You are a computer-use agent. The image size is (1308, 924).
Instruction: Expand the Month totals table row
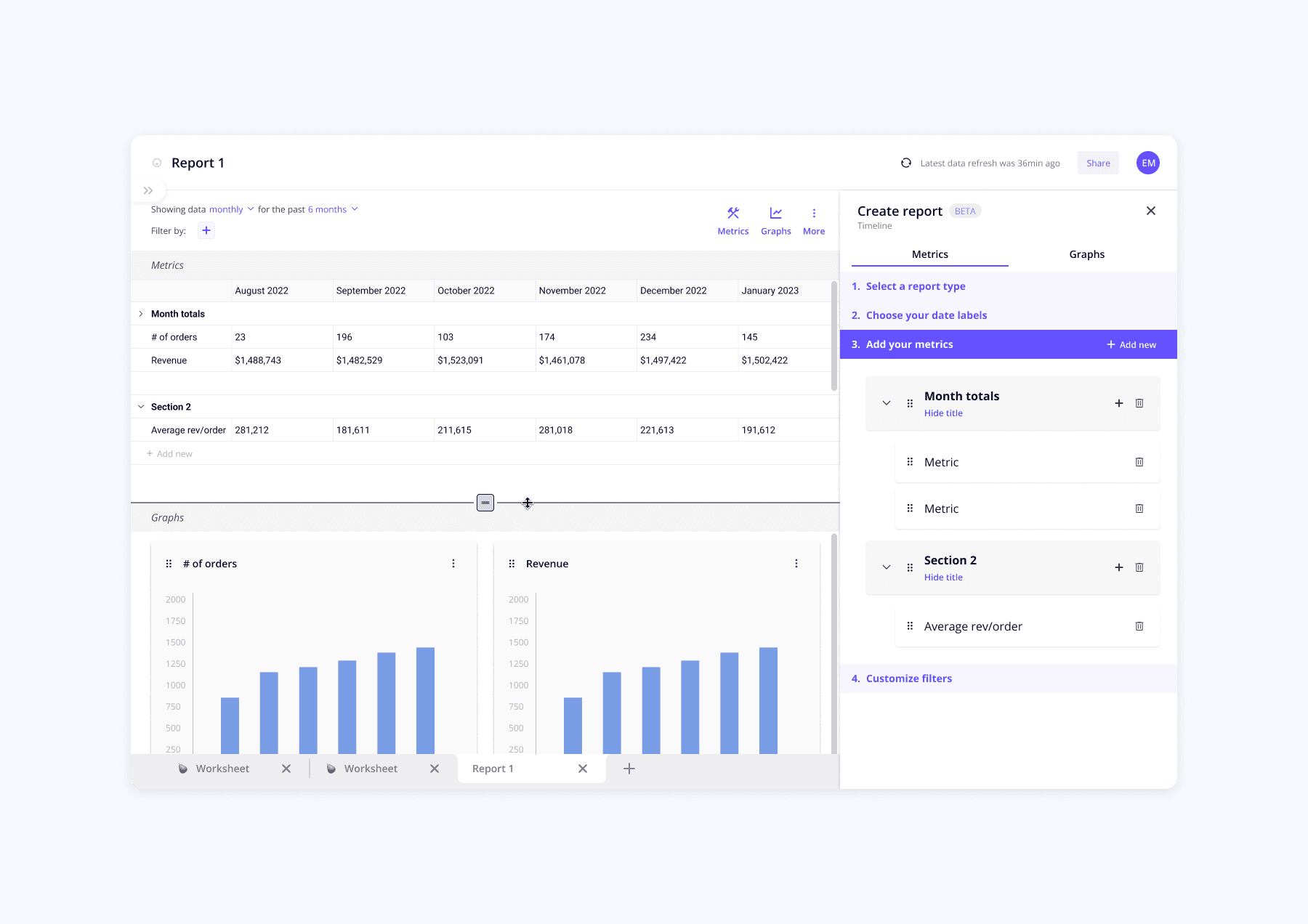click(141, 314)
